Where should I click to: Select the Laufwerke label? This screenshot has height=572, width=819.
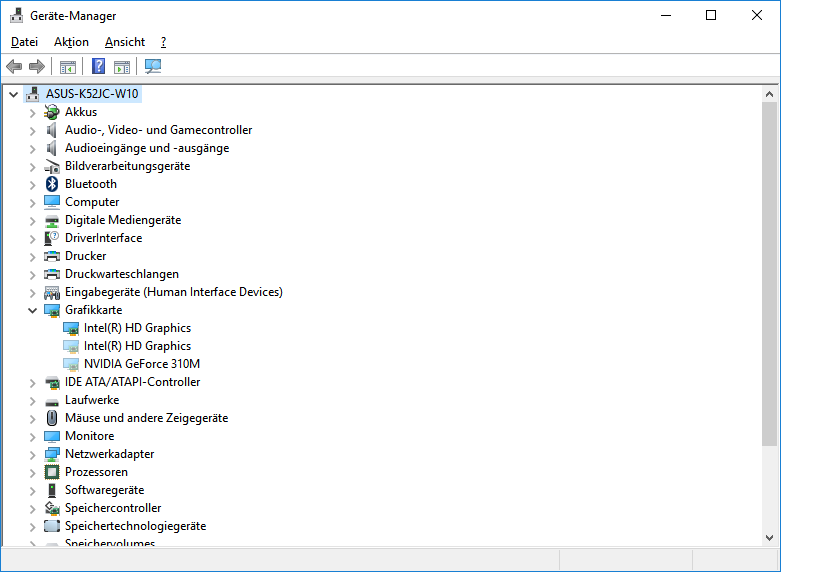92,400
